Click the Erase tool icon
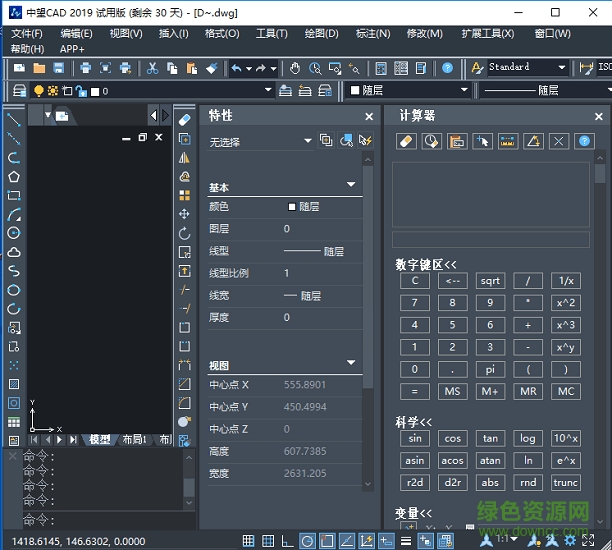This screenshot has width=612, height=550. point(184,119)
